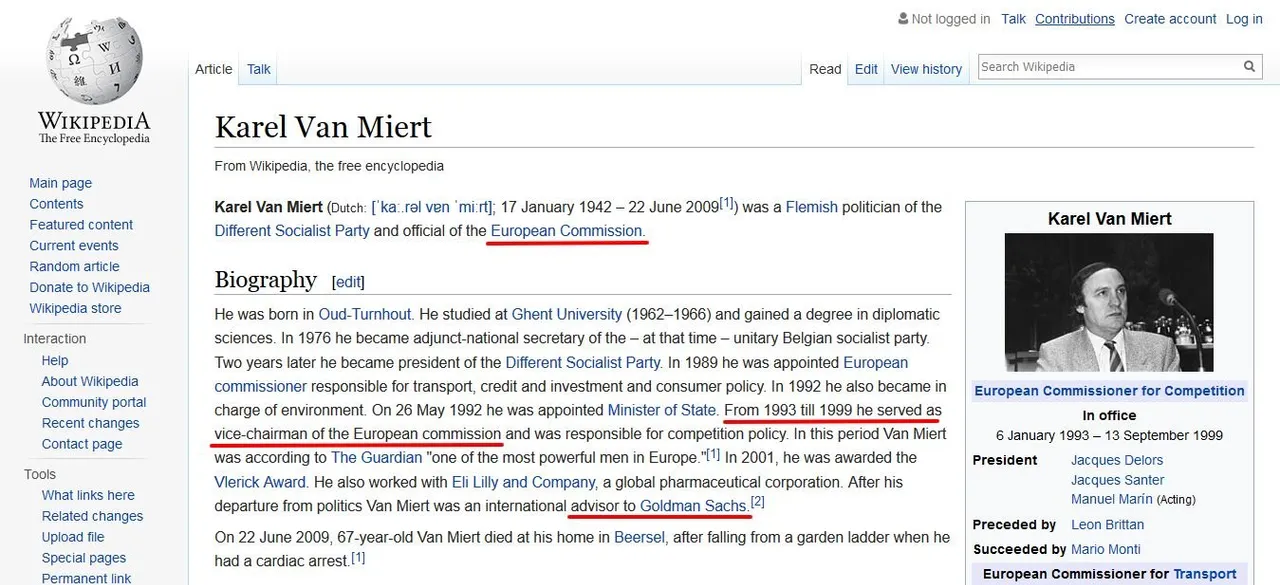Open Recent changes in sidebar
This screenshot has width=1280, height=585.
(x=90, y=423)
